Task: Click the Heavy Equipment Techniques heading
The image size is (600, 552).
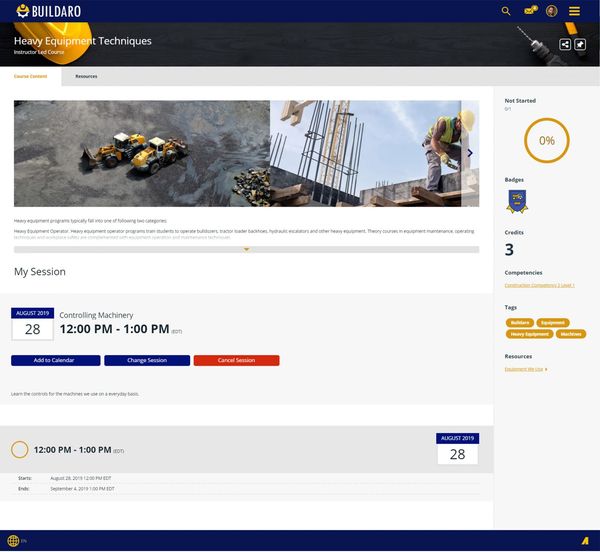Action: [x=83, y=41]
